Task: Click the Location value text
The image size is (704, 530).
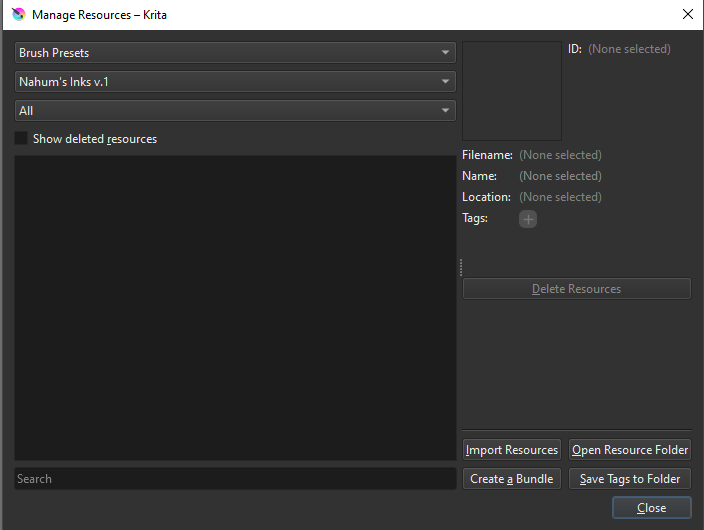Action: coord(560,197)
